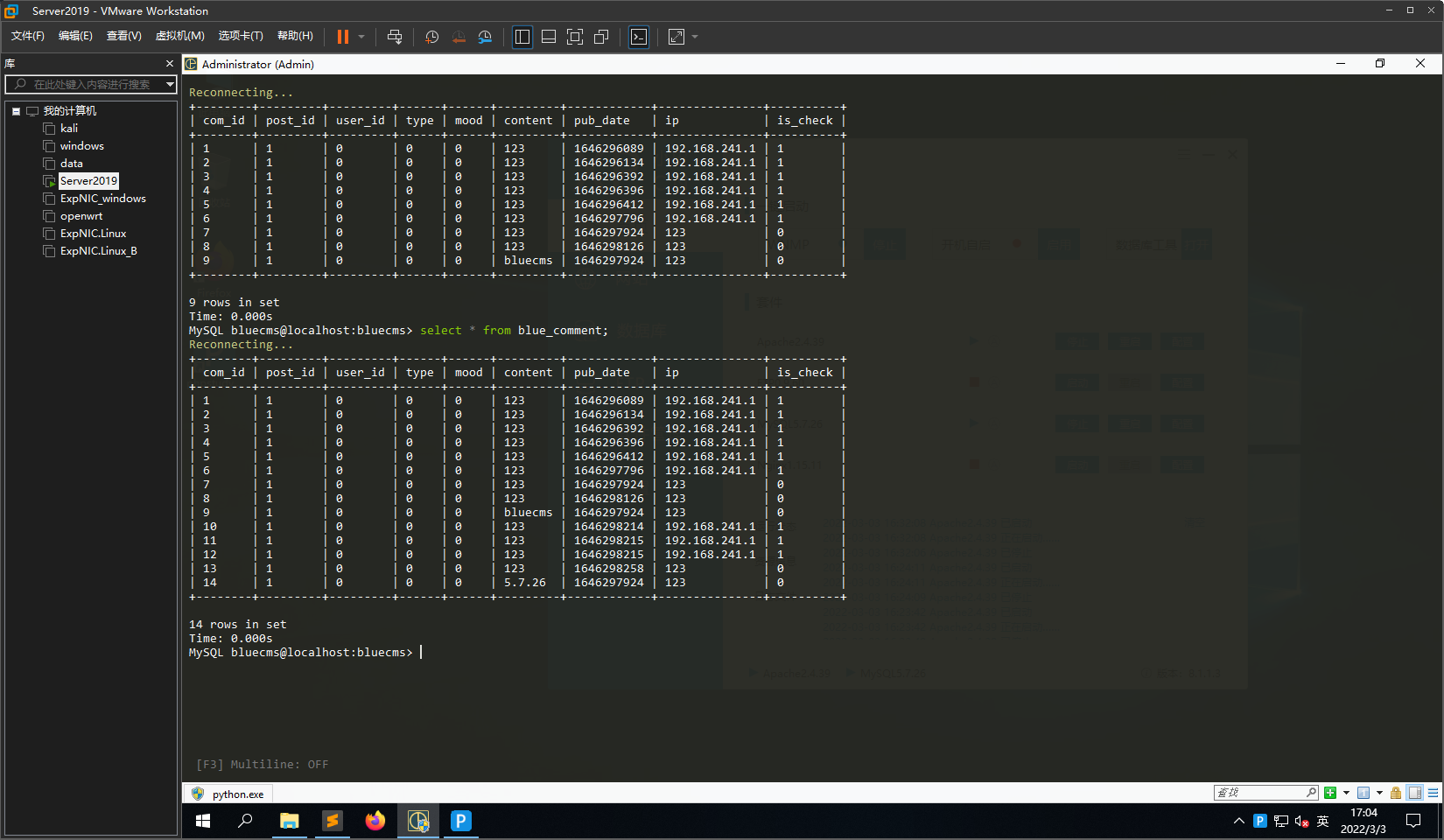Open the snapshot manager

tap(485, 37)
